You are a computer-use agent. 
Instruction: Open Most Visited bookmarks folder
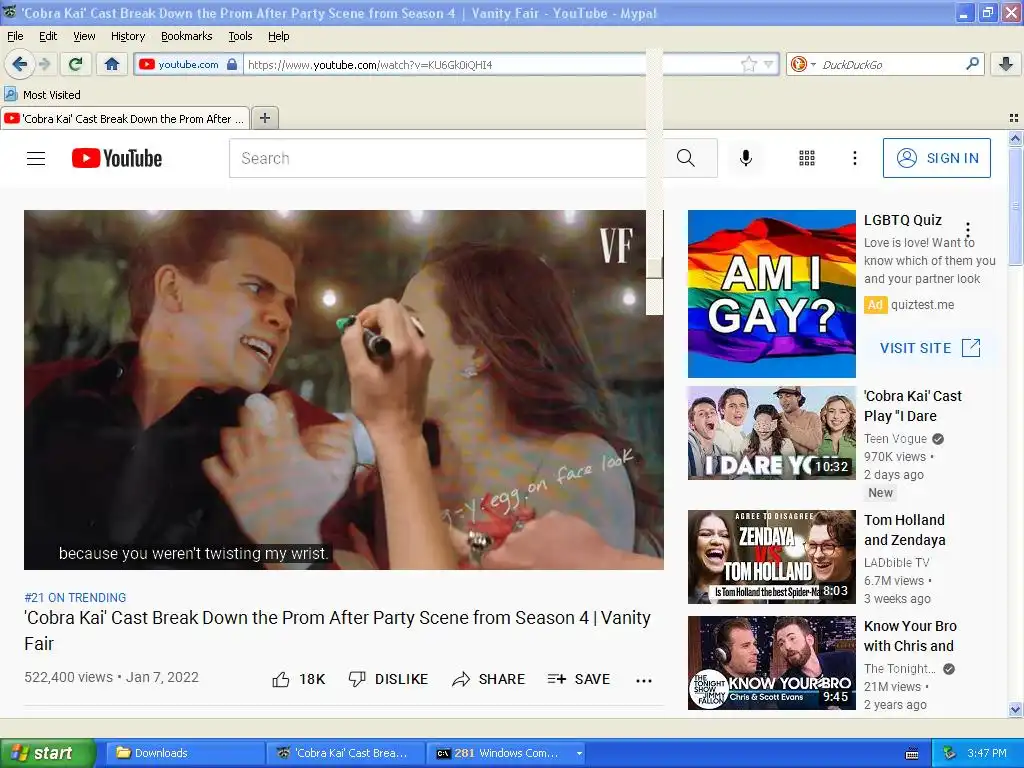[42, 95]
